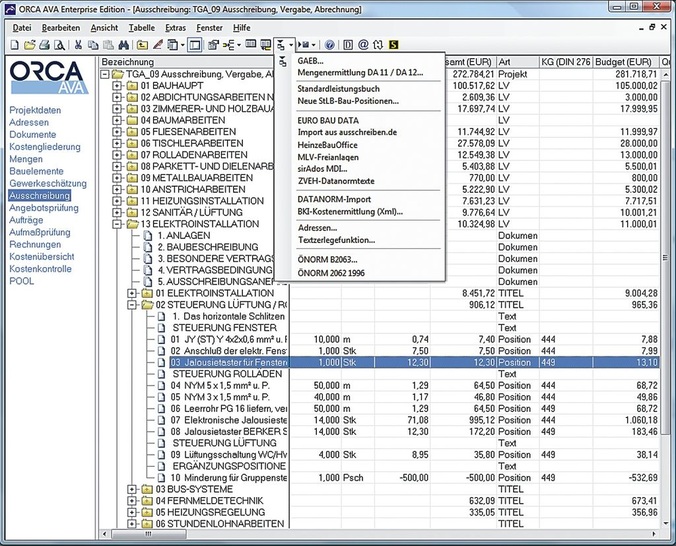
Task: Expand the 01 BAUHAUPT folder
Action: click(116, 86)
